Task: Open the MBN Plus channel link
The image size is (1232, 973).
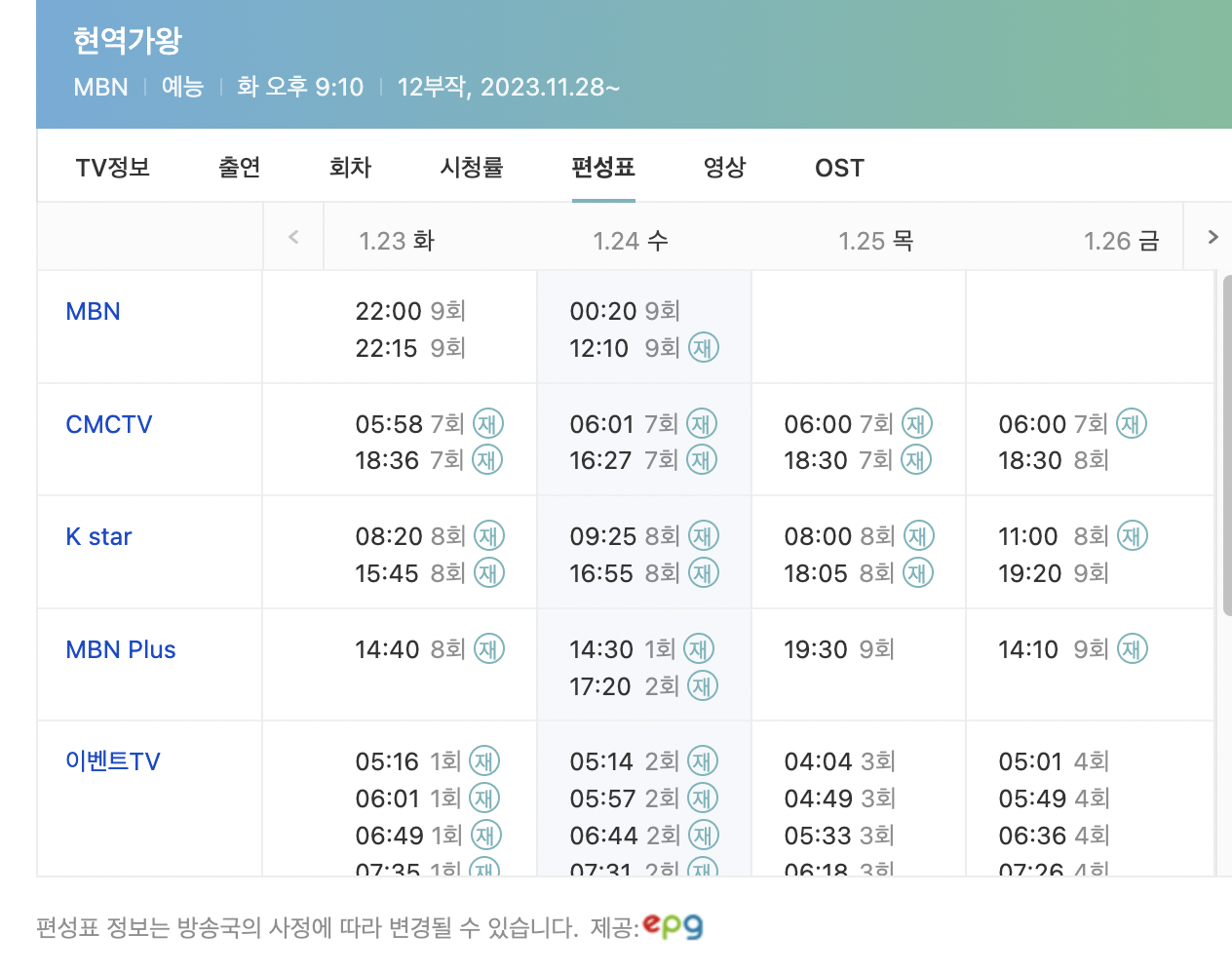Action: (121, 650)
